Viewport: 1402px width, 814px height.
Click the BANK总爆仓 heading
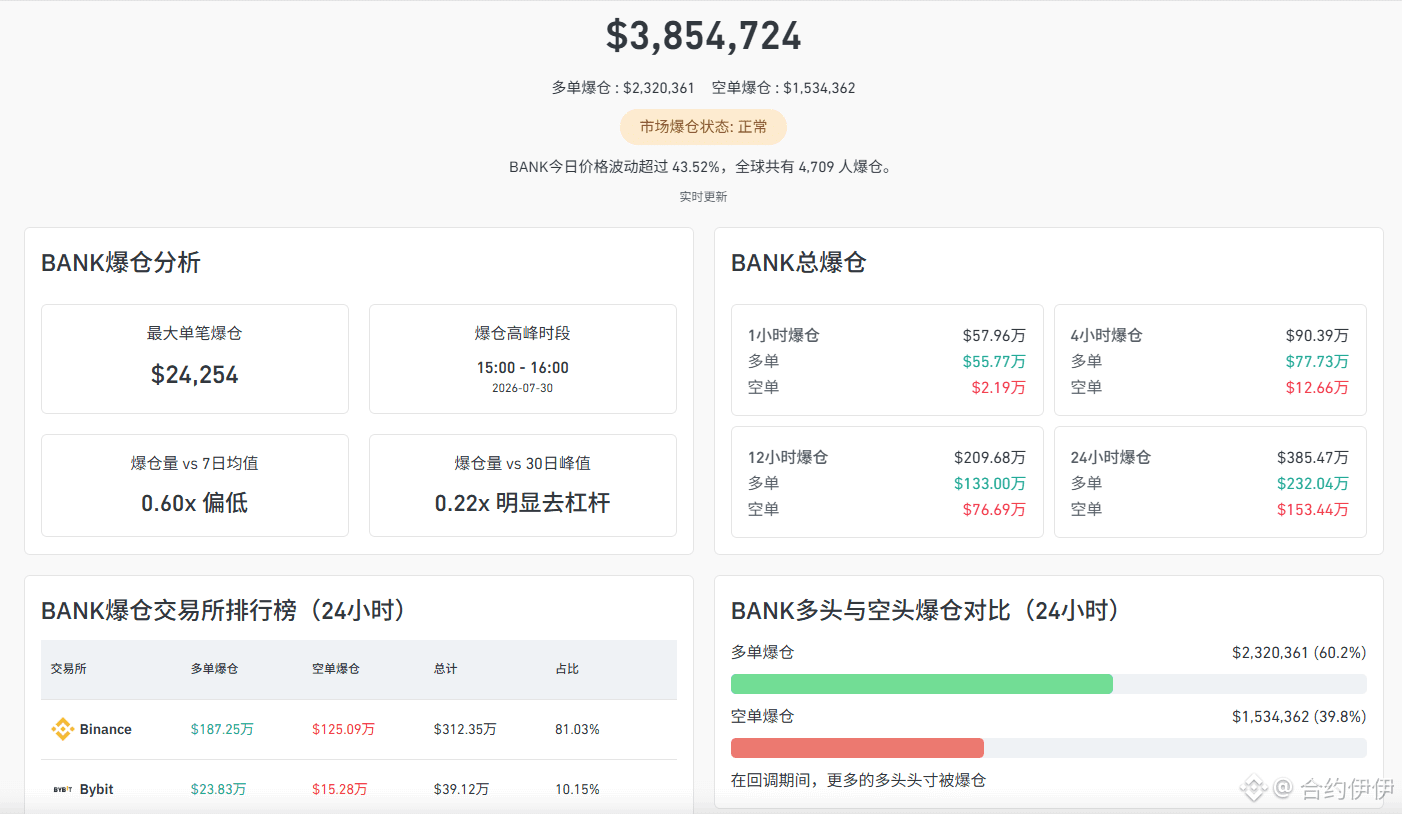tap(798, 263)
